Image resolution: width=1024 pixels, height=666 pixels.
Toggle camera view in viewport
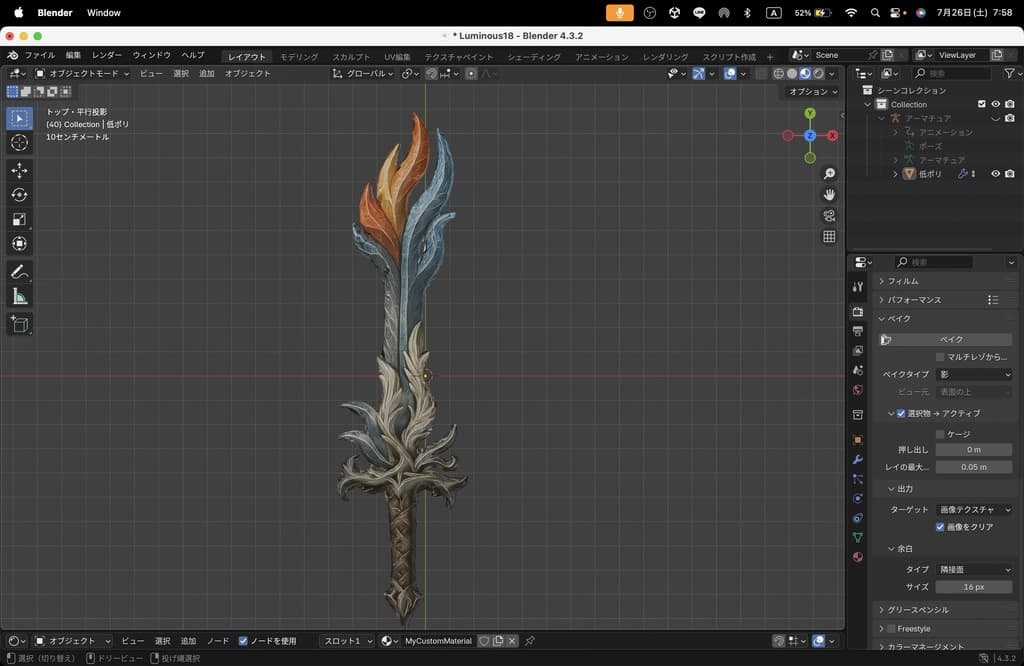[x=829, y=216]
